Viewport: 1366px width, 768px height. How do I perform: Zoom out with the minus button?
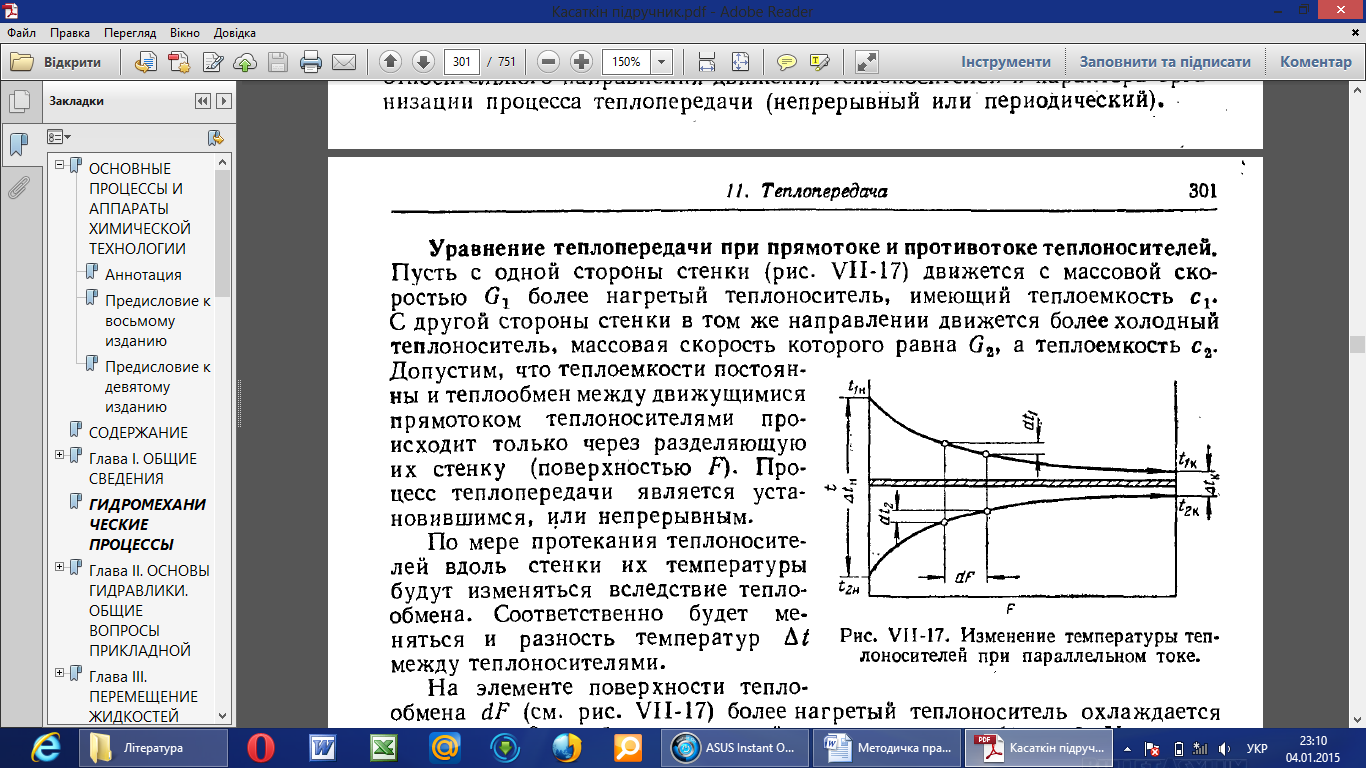click(547, 62)
